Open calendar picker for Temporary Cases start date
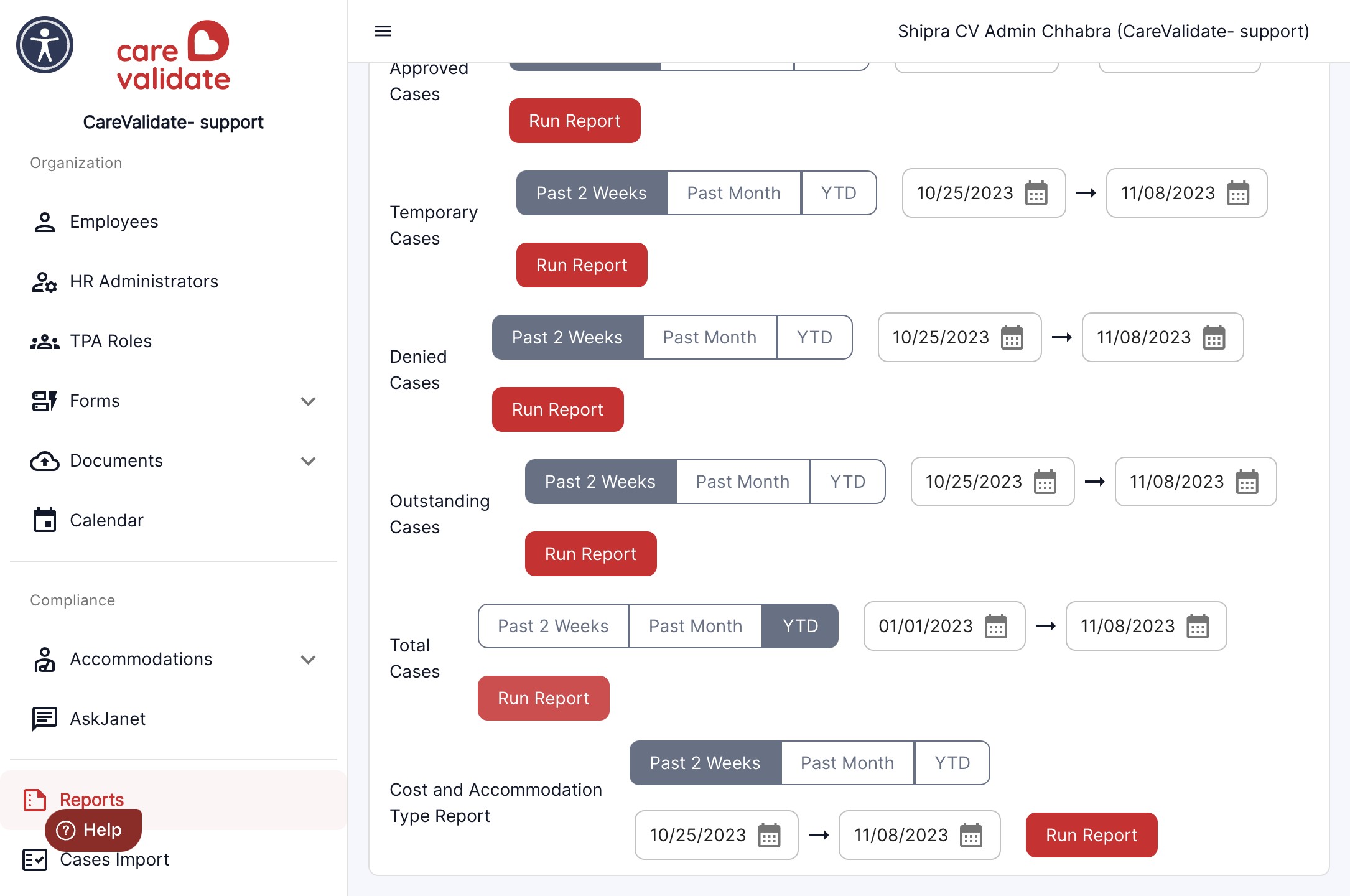 point(1036,193)
